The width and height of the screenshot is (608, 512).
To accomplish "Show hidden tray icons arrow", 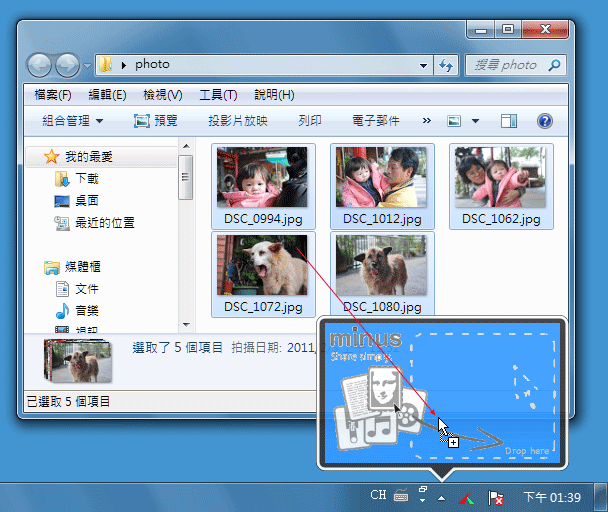I will pyautogui.click(x=441, y=498).
